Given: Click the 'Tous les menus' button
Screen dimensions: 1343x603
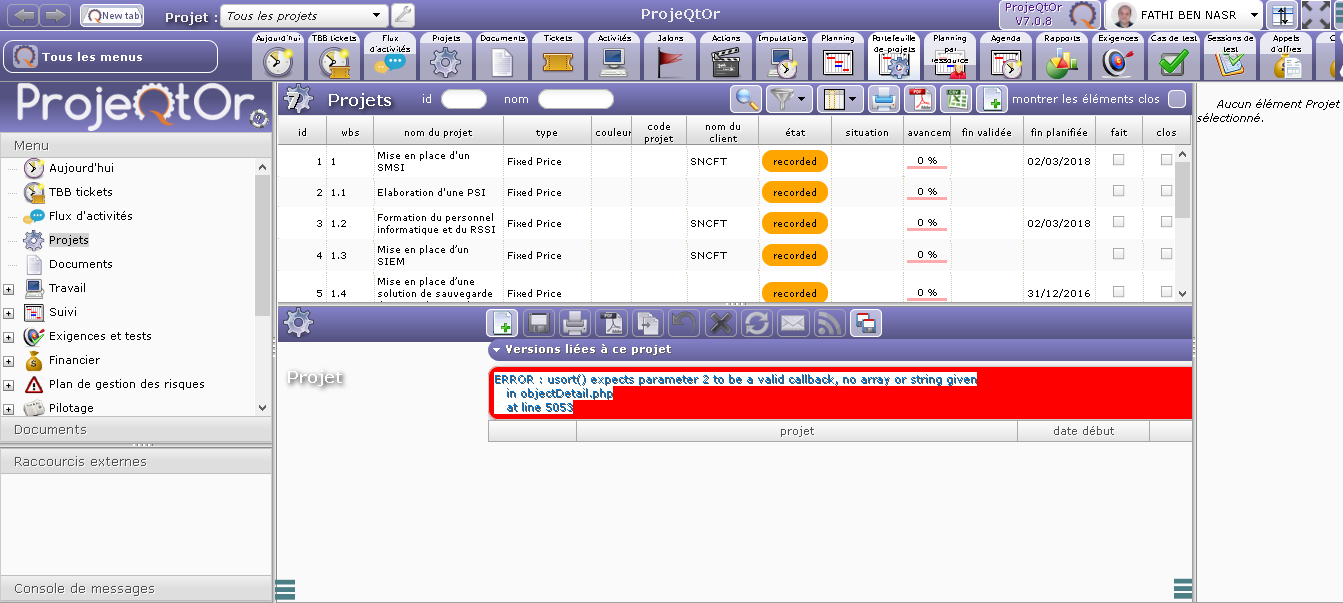Looking at the screenshot, I should (110, 57).
